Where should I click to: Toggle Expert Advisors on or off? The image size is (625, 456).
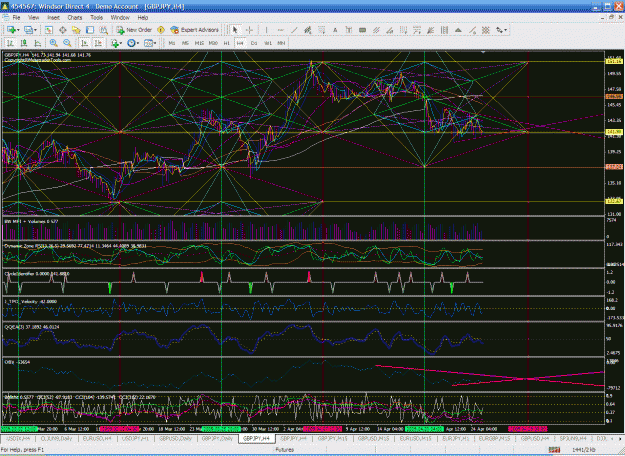coord(195,30)
